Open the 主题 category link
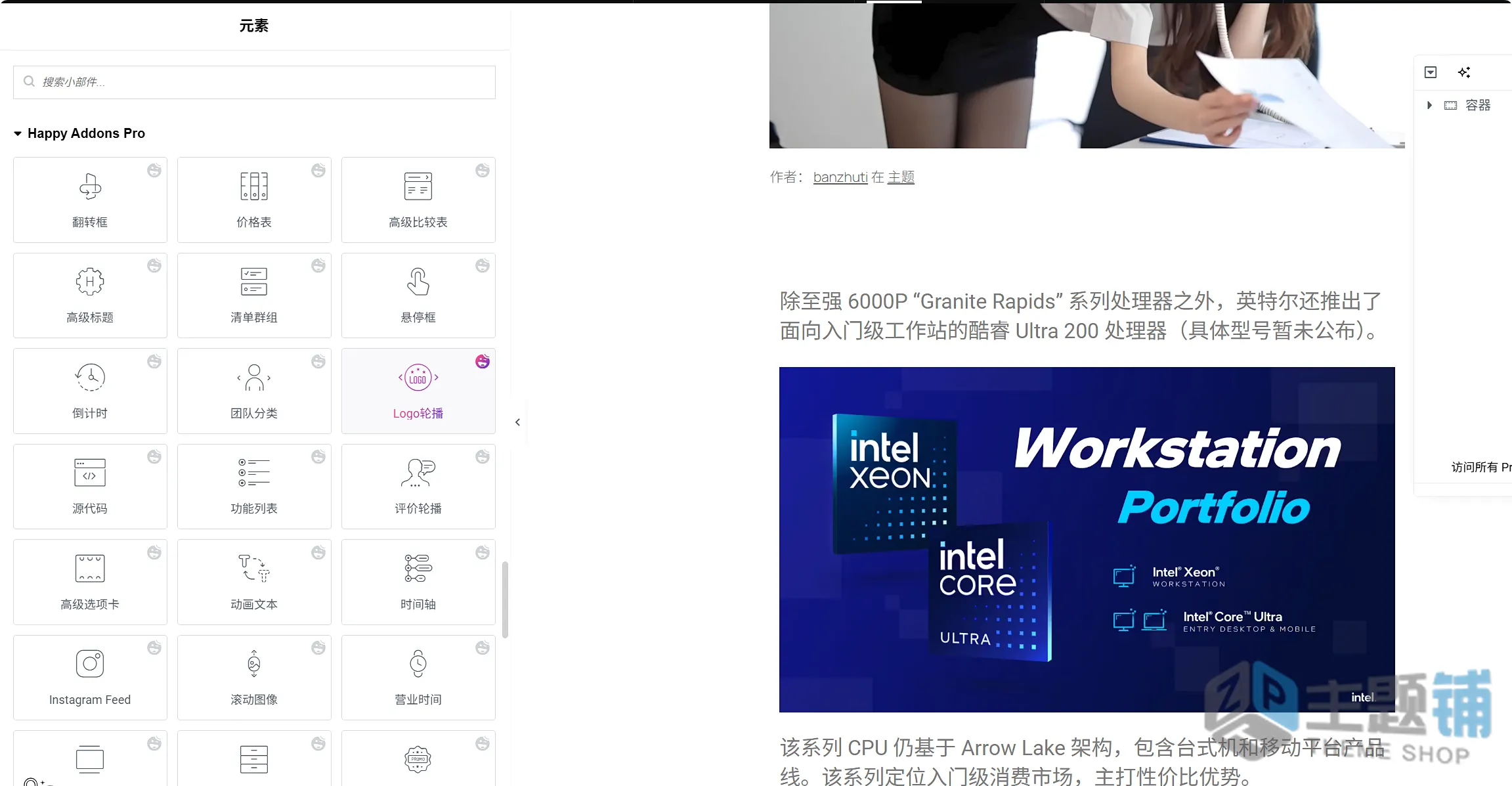This screenshot has height=786, width=1512. [x=901, y=177]
